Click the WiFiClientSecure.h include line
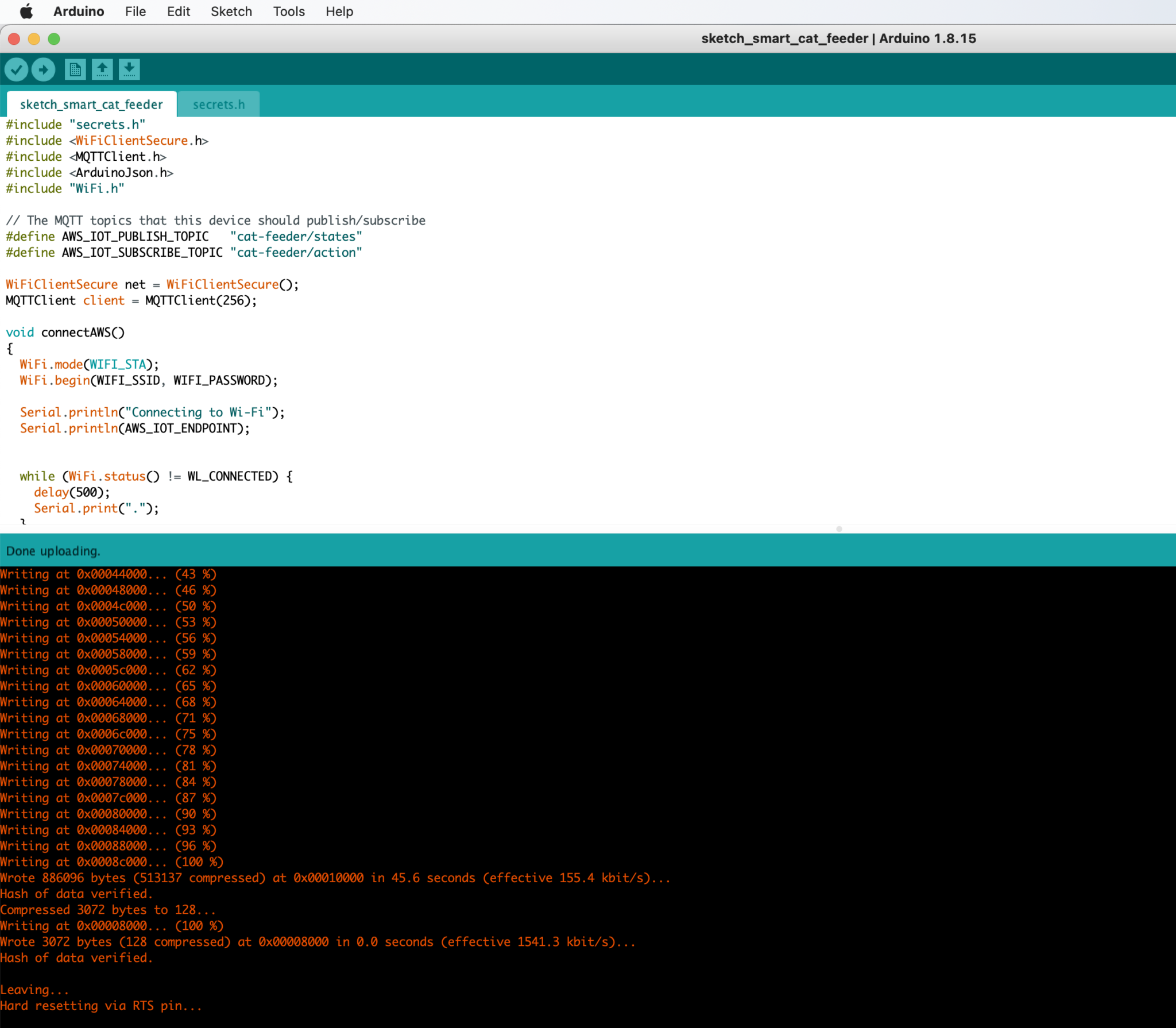The width and height of the screenshot is (1176, 1028). [x=107, y=141]
